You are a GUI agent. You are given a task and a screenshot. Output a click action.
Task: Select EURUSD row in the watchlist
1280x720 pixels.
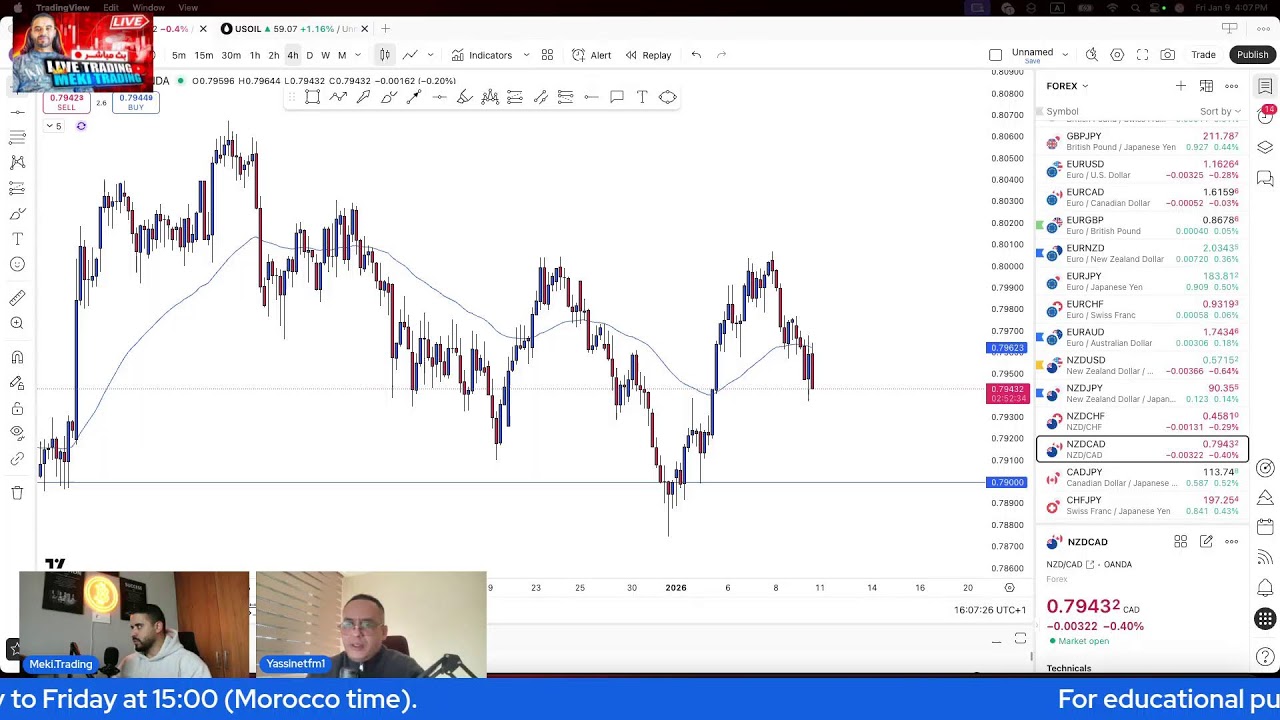click(x=1142, y=170)
